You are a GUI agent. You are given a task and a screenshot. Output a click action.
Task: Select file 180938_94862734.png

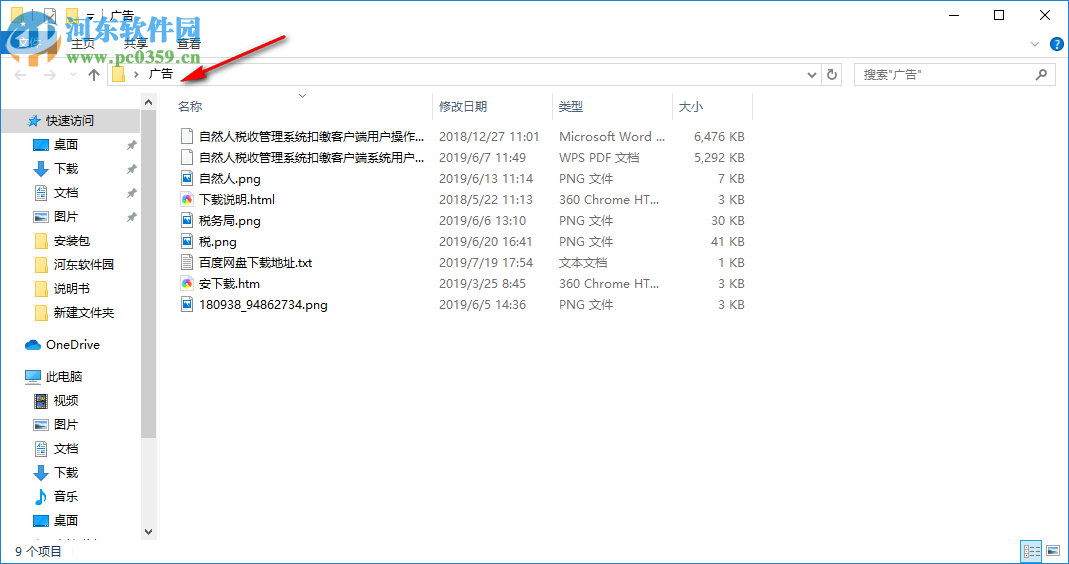tap(263, 305)
